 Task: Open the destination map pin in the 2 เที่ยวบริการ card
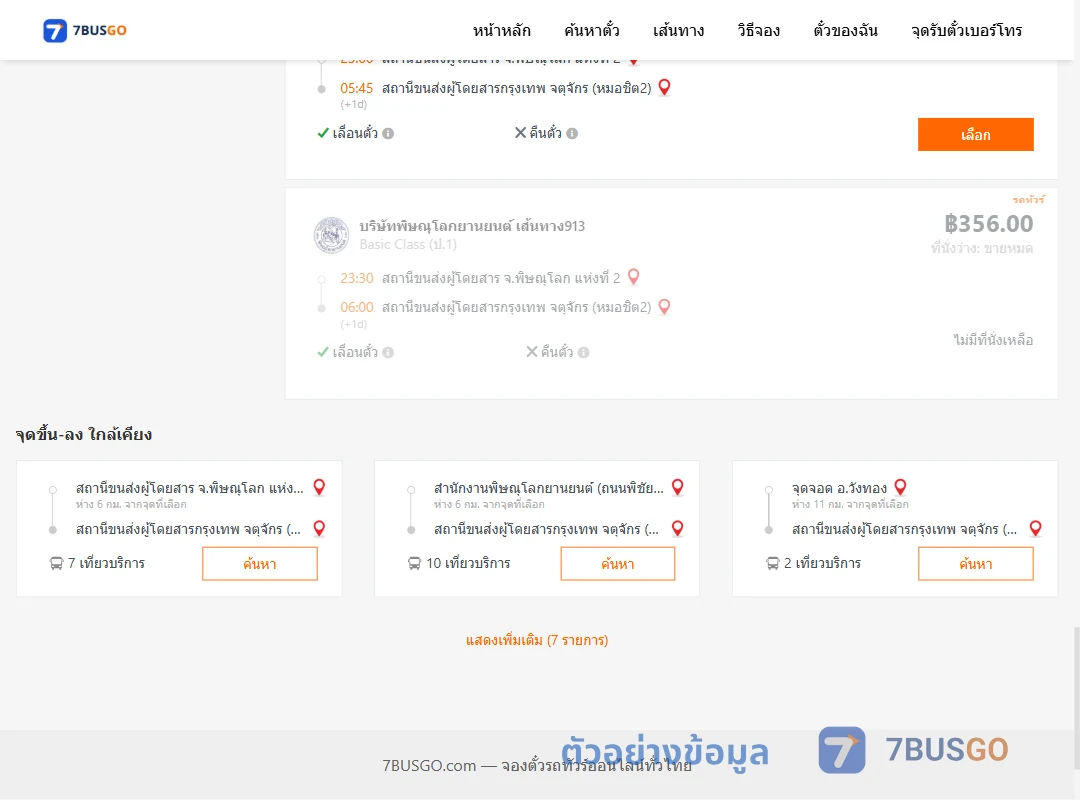click(1035, 529)
